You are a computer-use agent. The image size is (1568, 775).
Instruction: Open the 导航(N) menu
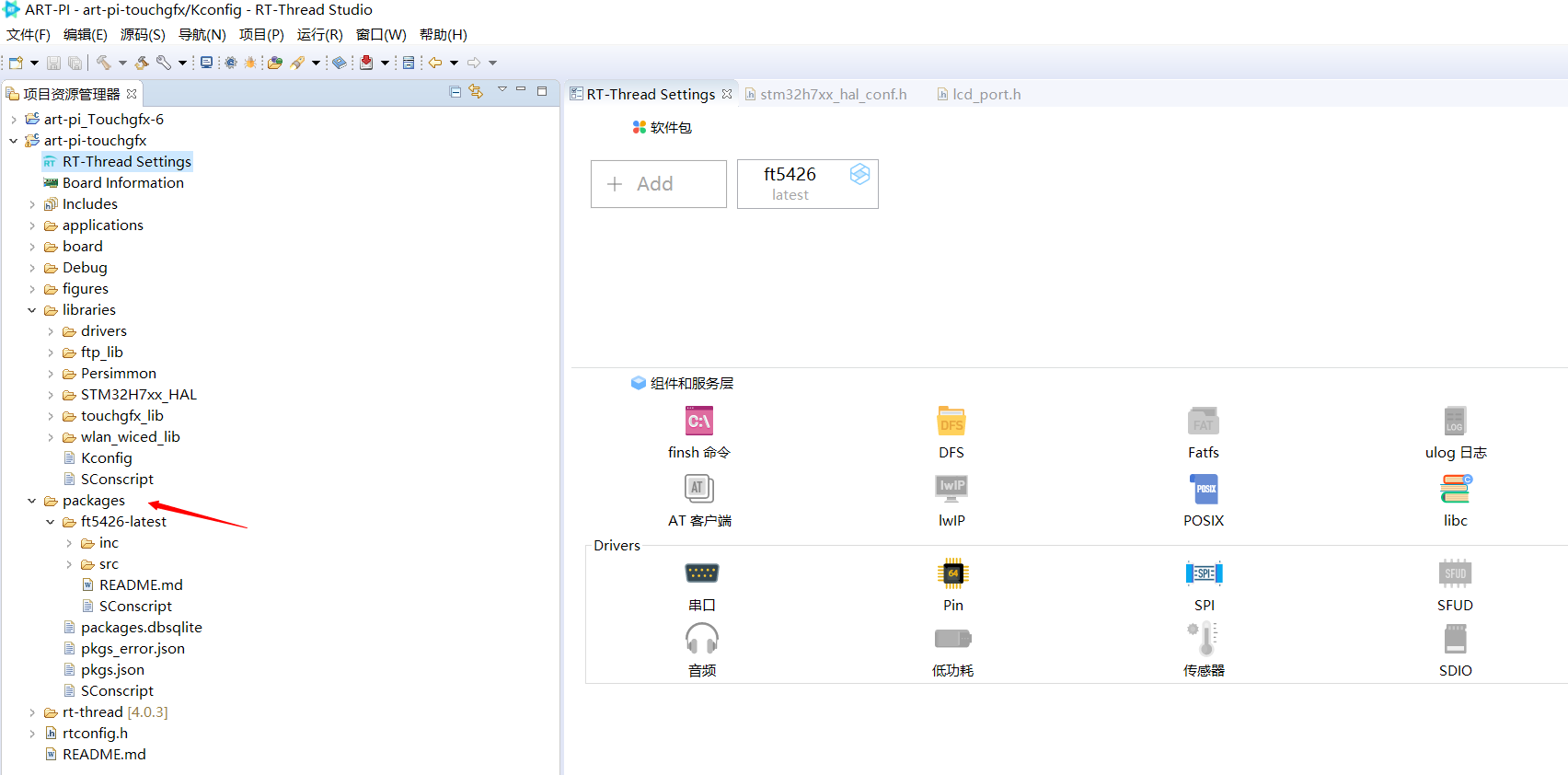click(x=202, y=34)
